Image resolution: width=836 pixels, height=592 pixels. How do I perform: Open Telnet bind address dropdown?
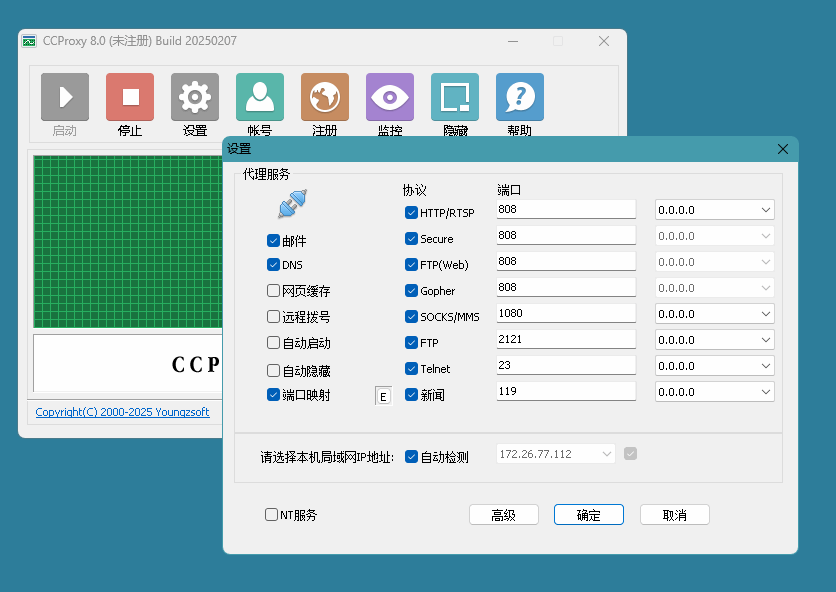(714, 366)
